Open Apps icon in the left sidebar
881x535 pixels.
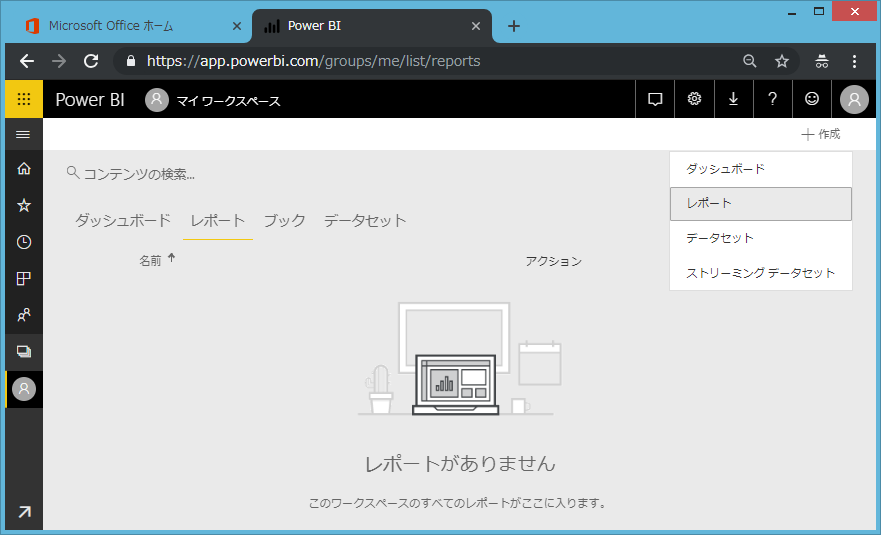tap(24, 278)
